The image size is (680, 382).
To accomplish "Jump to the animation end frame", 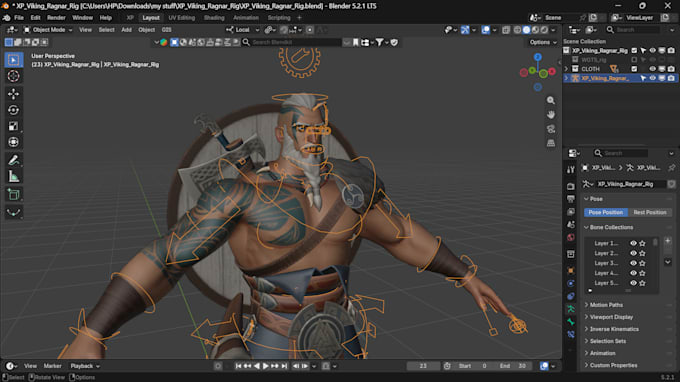I will pos(284,366).
